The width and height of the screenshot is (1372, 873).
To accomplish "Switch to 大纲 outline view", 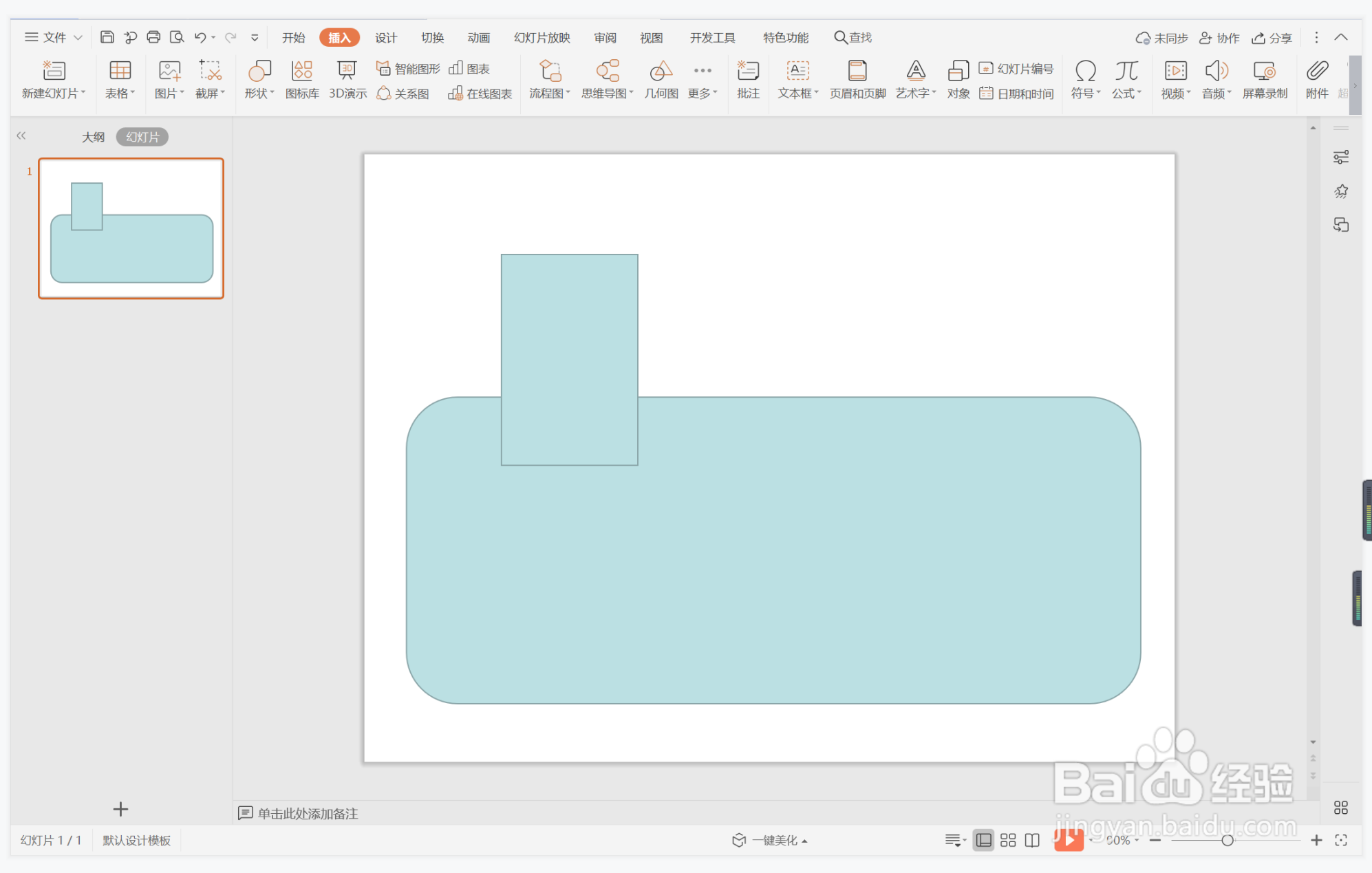I will tap(93, 137).
